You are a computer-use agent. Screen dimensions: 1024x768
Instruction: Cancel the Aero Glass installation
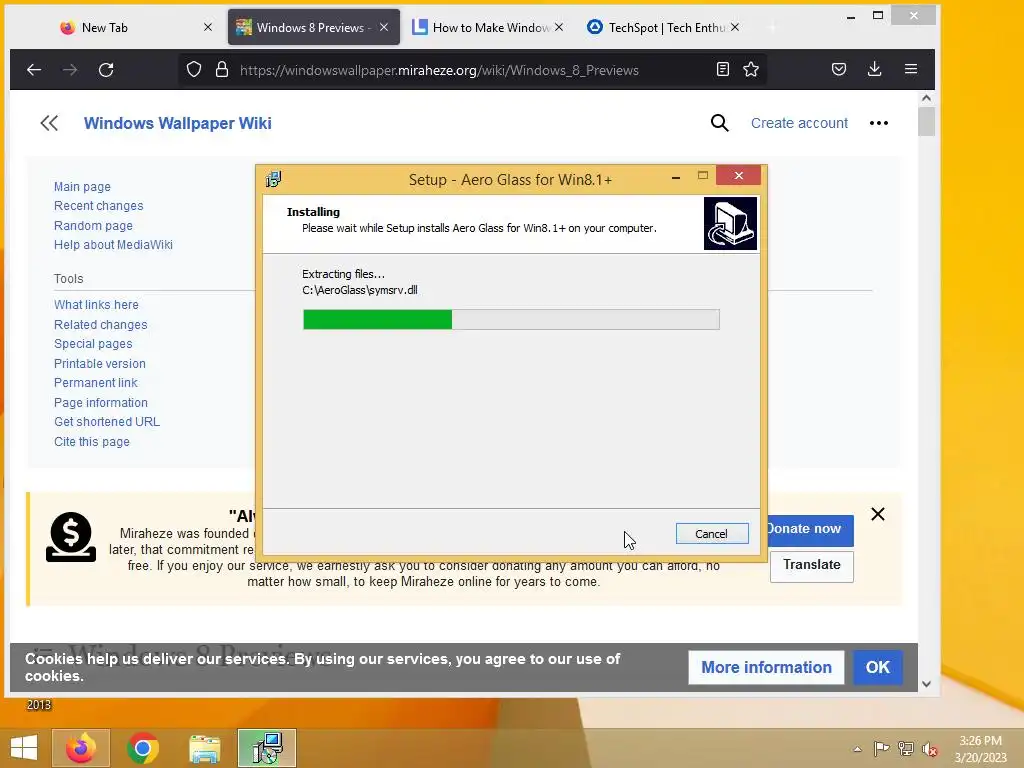coord(712,534)
